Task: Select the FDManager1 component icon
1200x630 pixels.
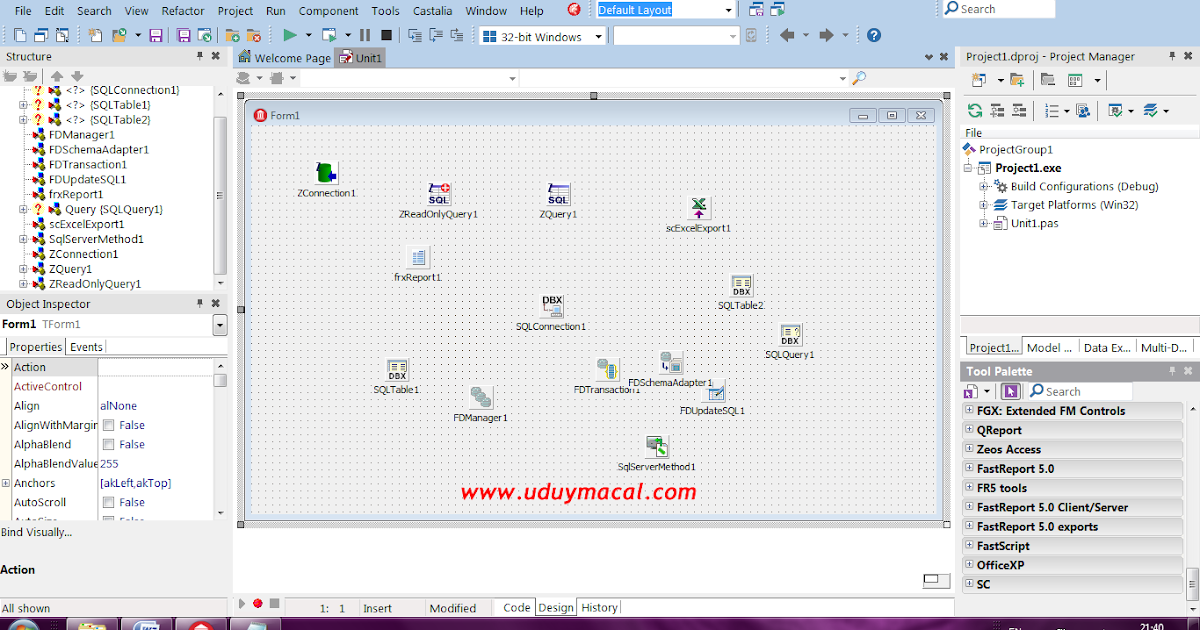Action: (x=481, y=398)
